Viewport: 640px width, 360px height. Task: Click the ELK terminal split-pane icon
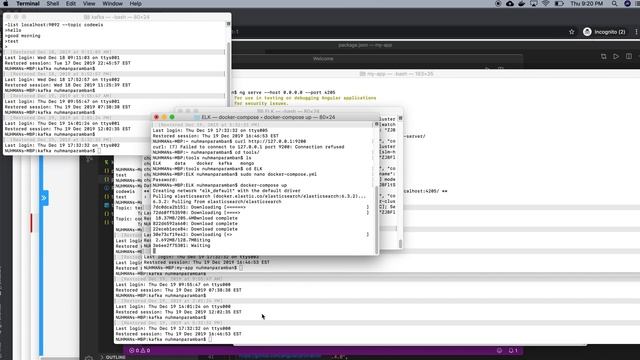[376, 124]
